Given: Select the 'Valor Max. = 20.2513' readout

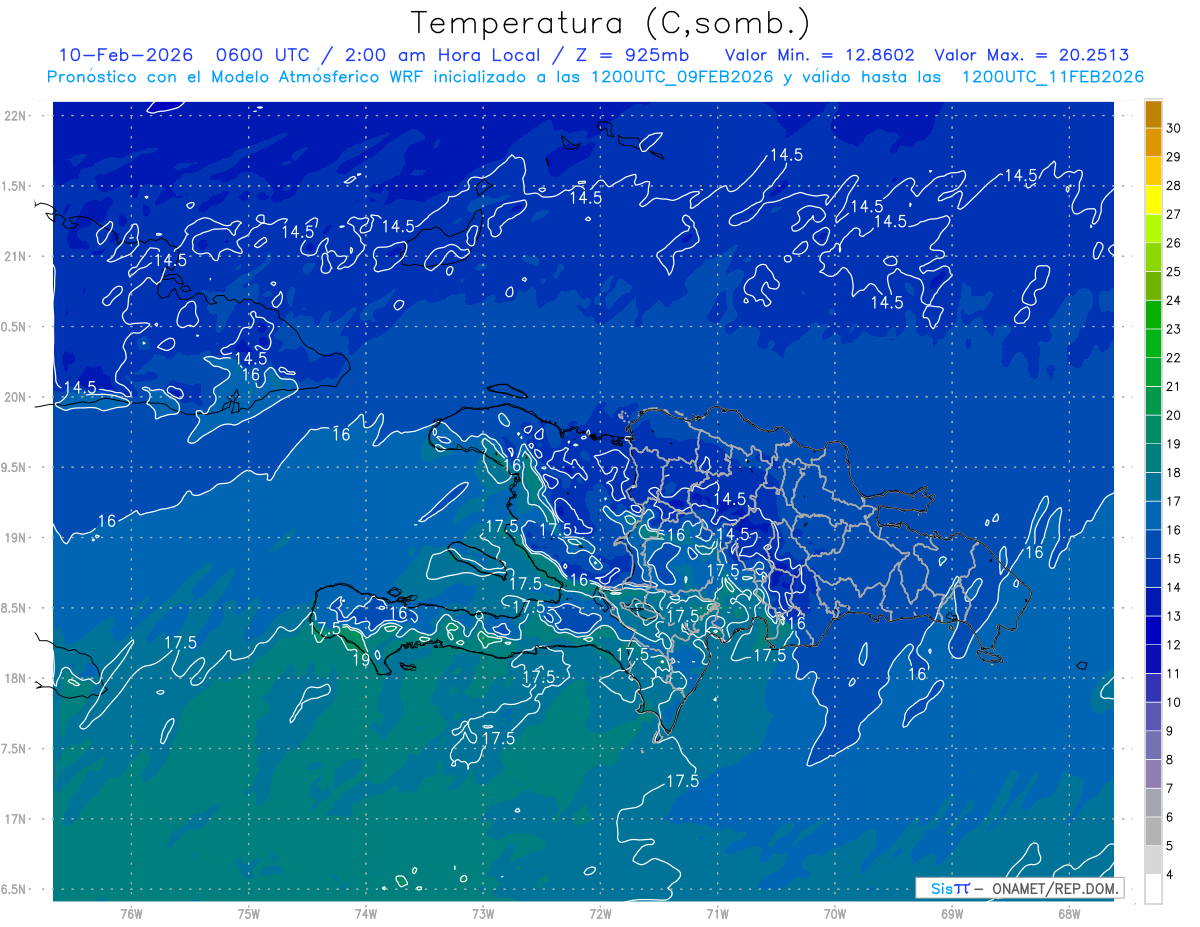Looking at the screenshot, I should [x=1032, y=55].
